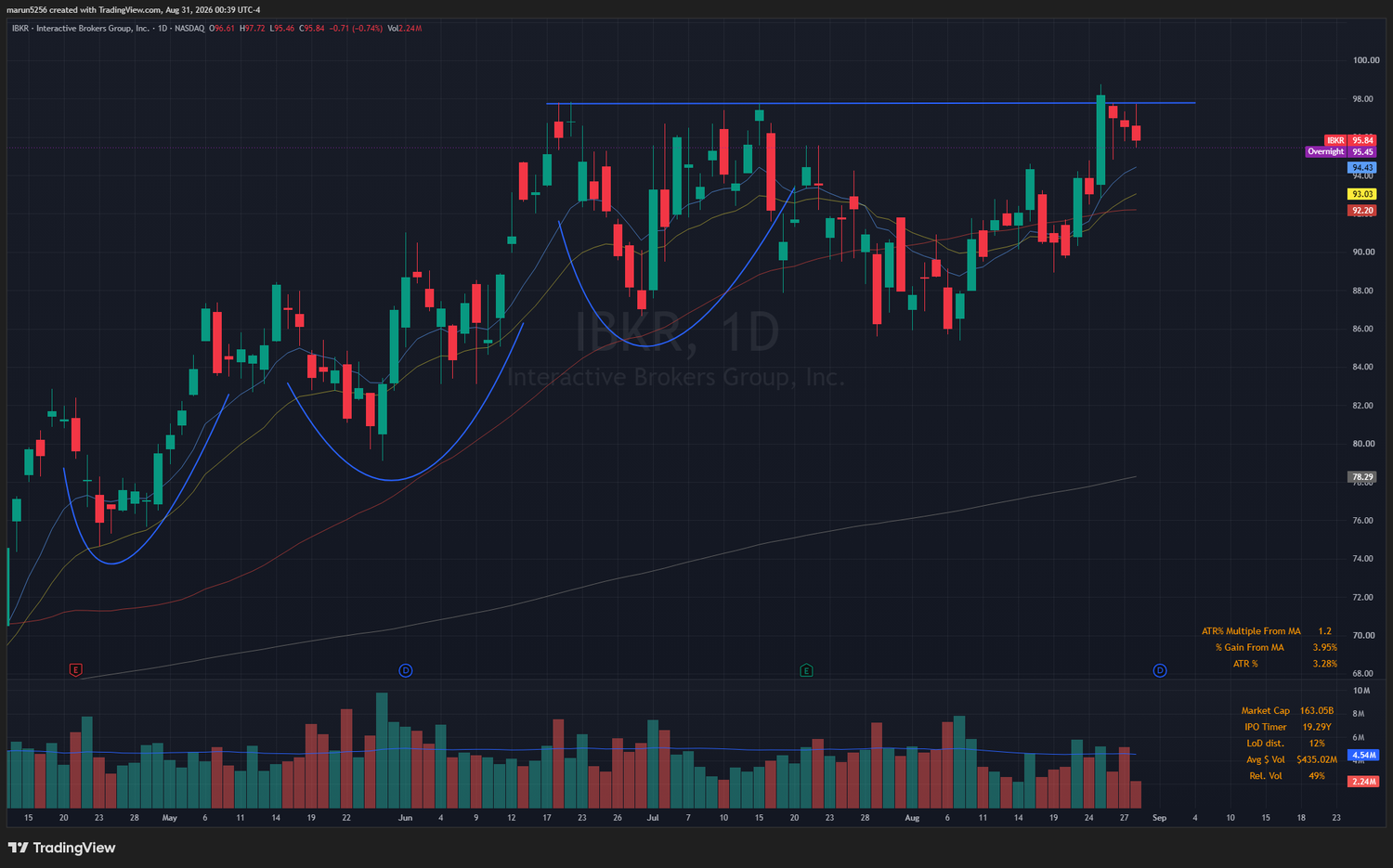Viewport: 1393px width, 868px height.
Task: Click the 3.95% gain value
Action: coord(1325,648)
